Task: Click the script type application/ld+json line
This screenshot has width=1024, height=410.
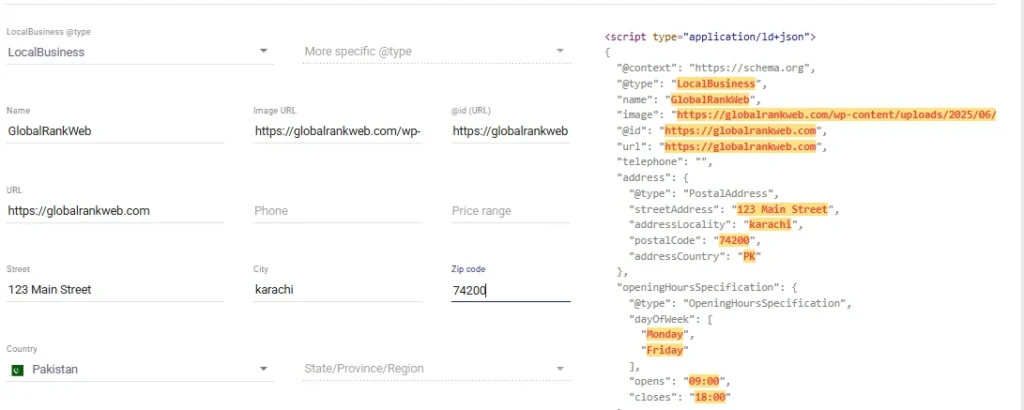Action: point(710,37)
